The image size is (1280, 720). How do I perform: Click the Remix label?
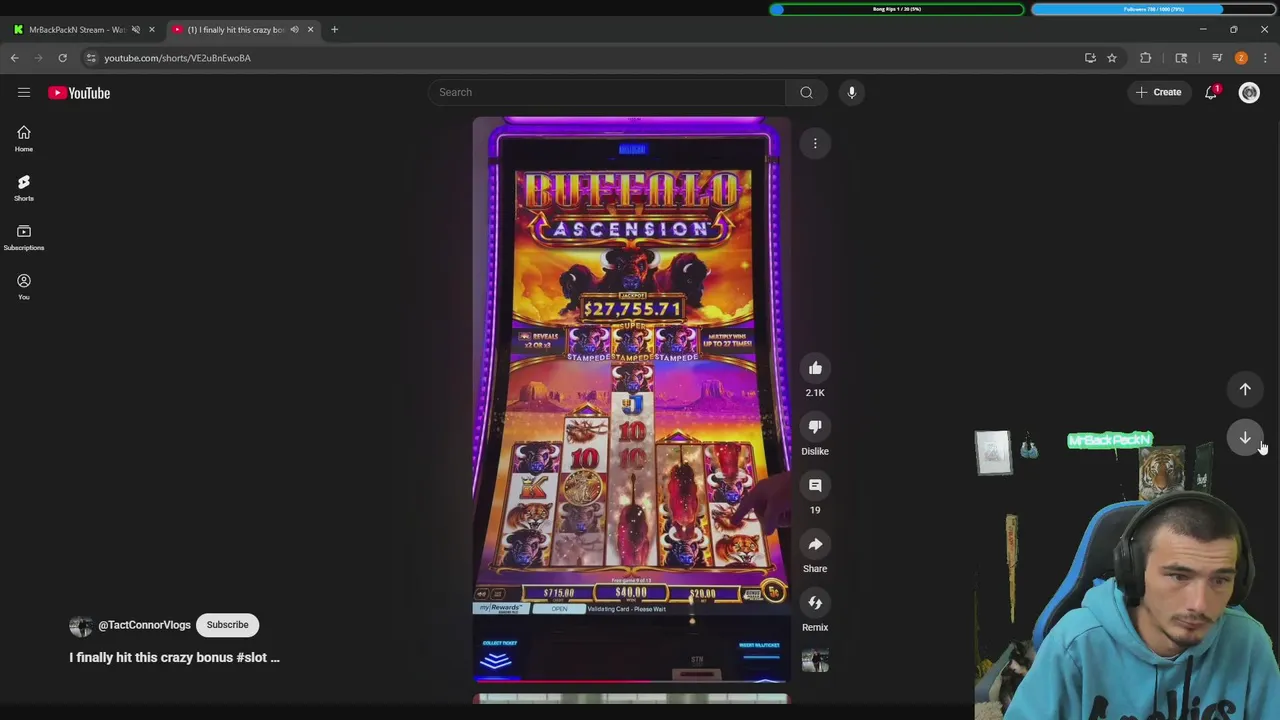815,628
